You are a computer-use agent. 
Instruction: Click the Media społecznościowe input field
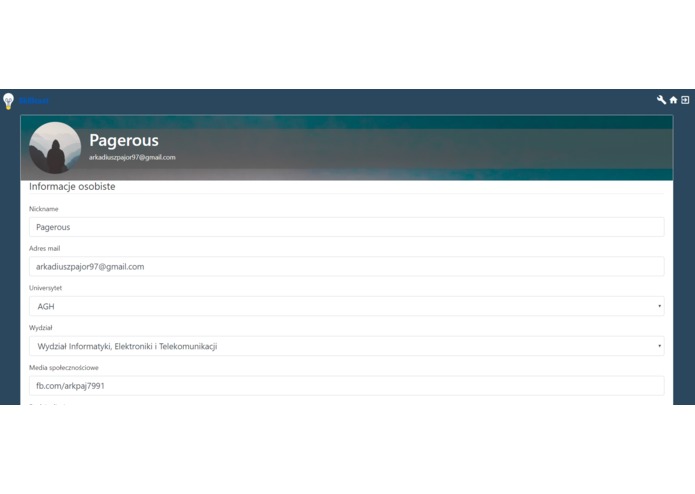tap(347, 385)
